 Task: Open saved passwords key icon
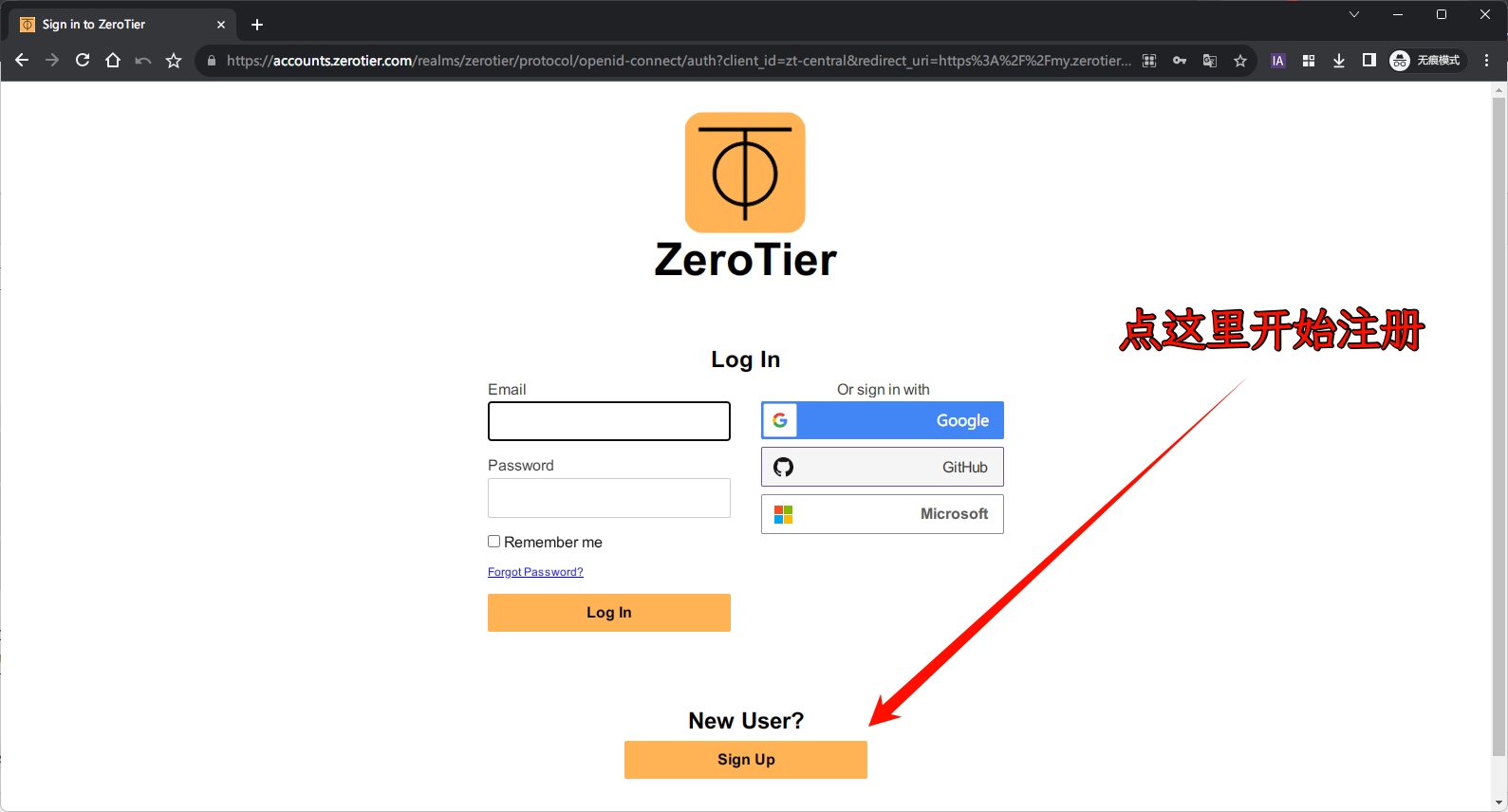pyautogui.click(x=1180, y=61)
